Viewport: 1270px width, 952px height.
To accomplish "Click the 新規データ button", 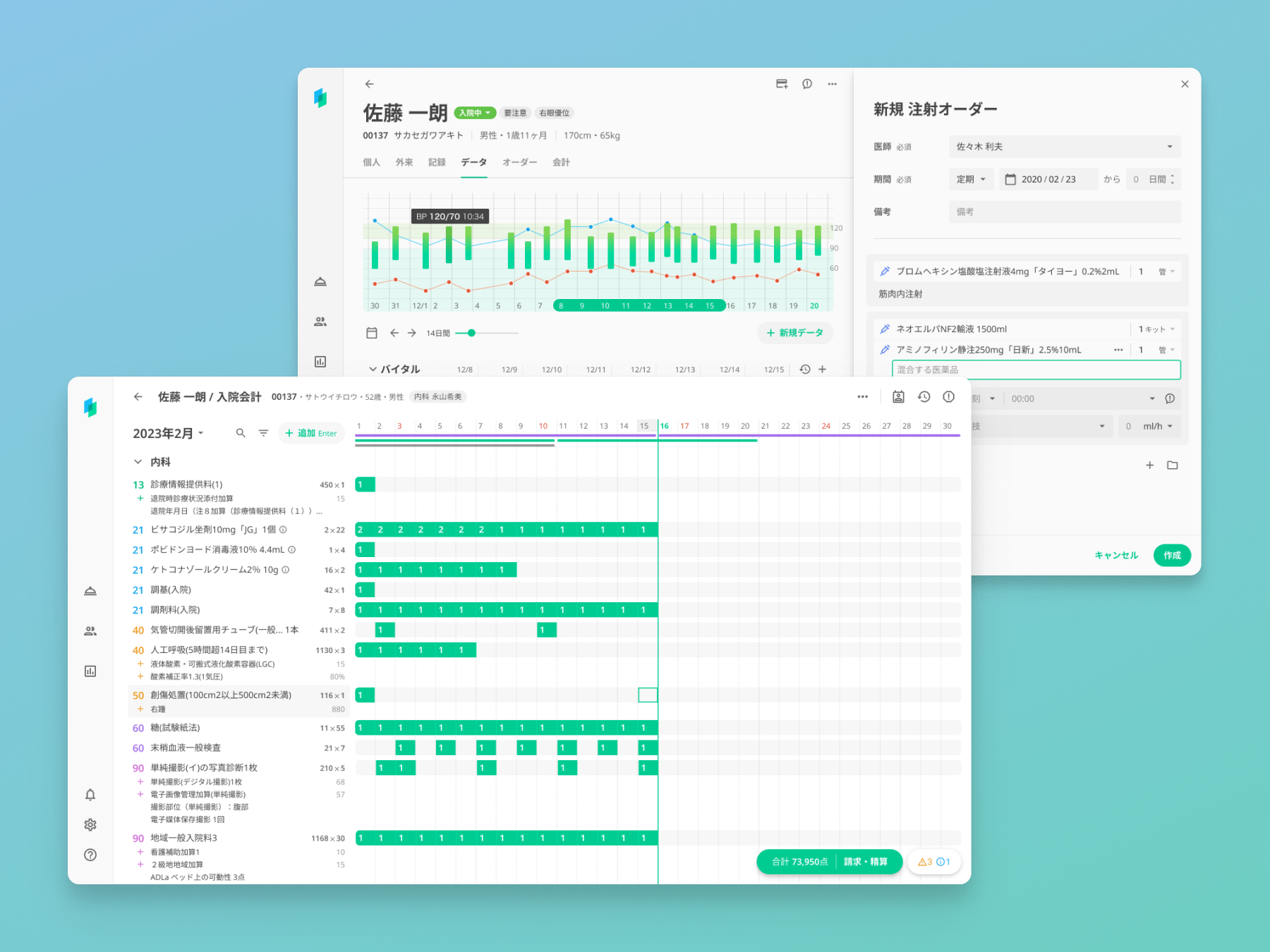I will [794, 333].
